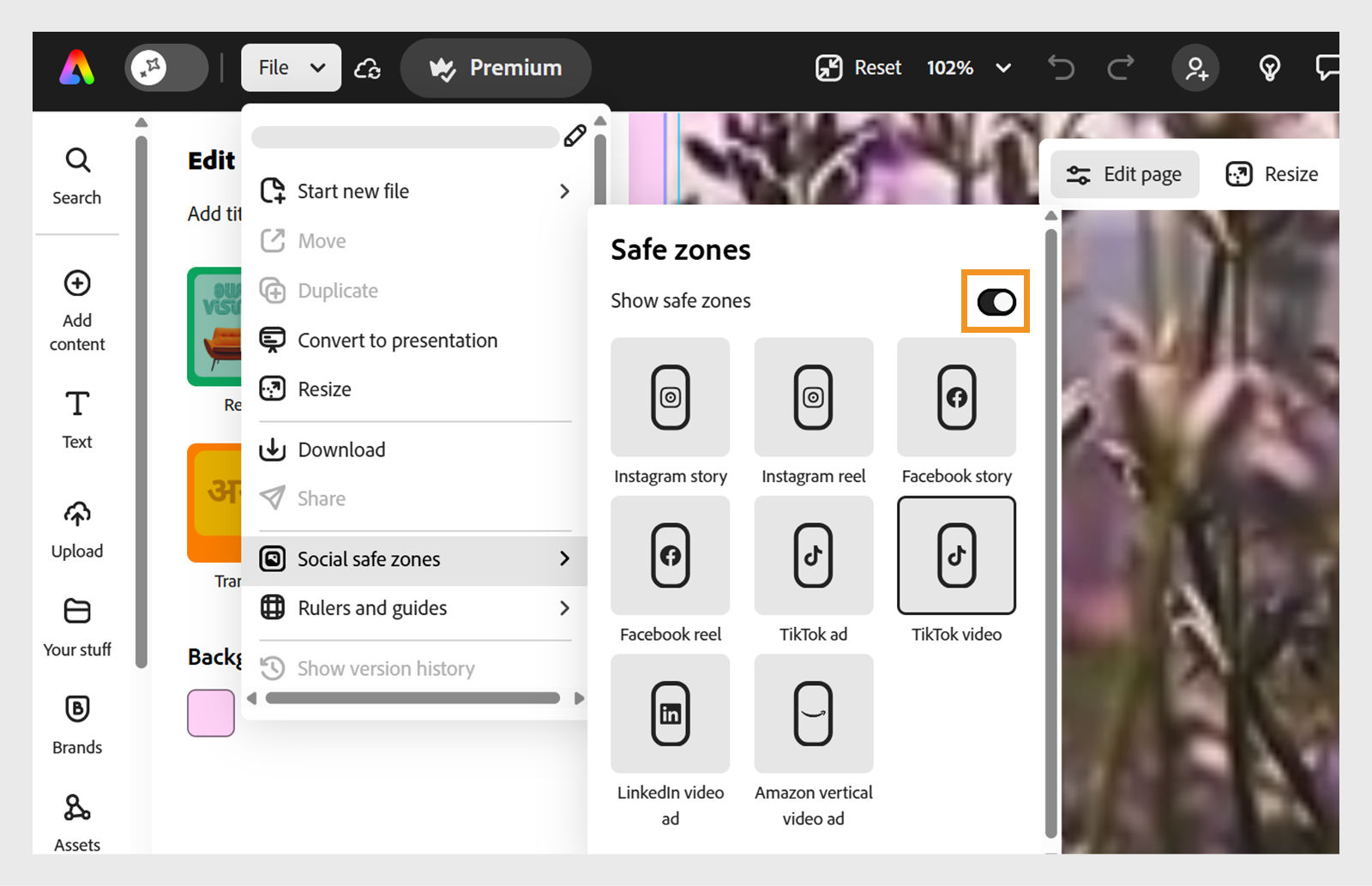The width and height of the screenshot is (1372, 886).
Task: Open the Brands panel
Action: [76, 723]
